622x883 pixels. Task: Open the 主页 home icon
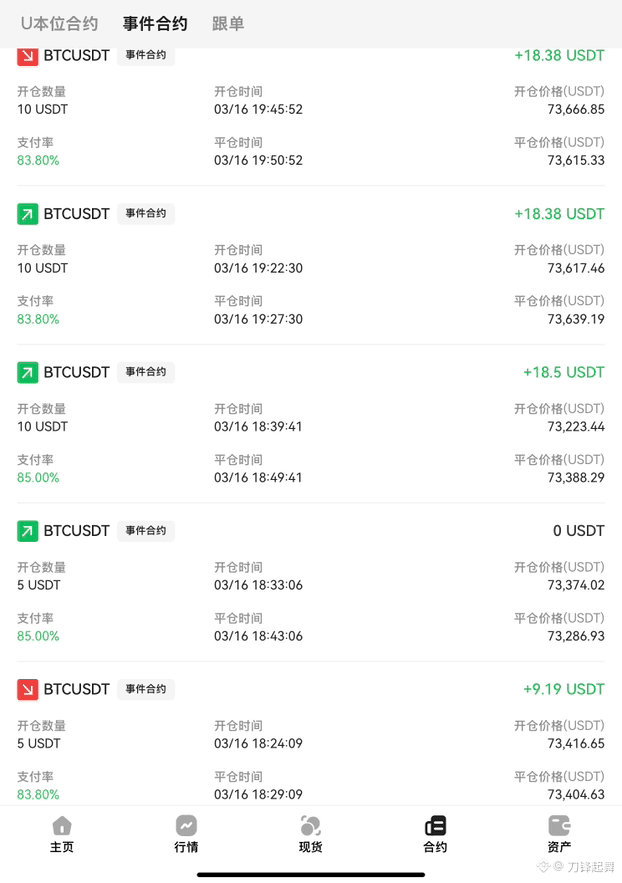click(62, 834)
